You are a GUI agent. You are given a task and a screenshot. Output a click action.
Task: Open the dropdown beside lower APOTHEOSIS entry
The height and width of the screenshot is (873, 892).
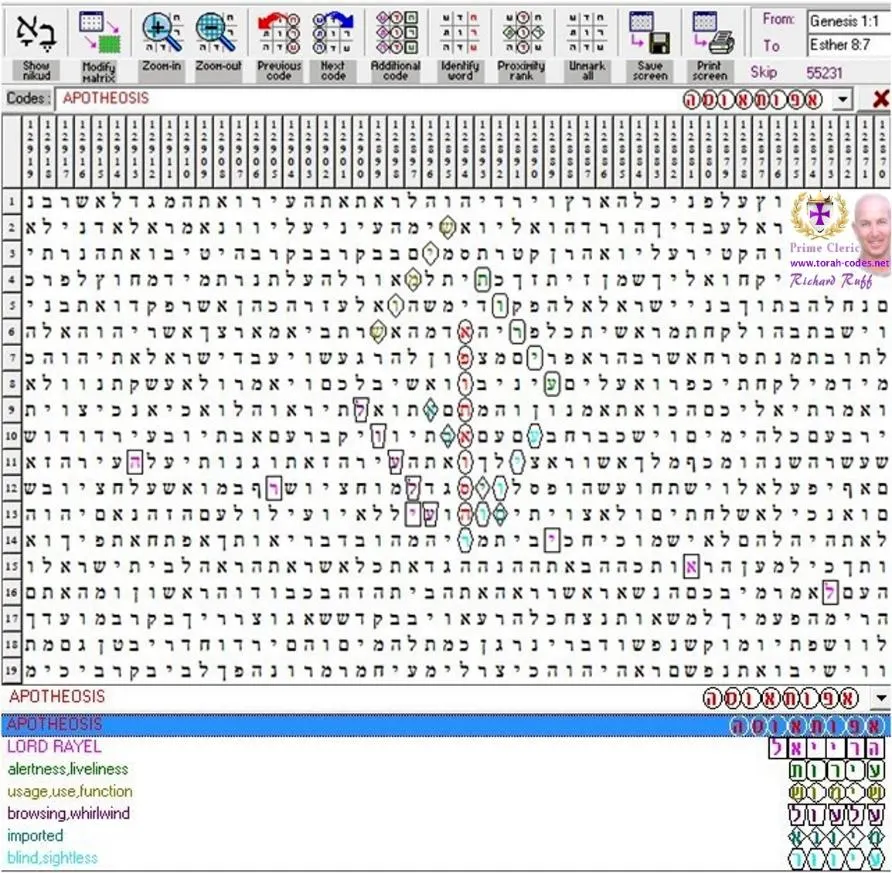pos(881,698)
